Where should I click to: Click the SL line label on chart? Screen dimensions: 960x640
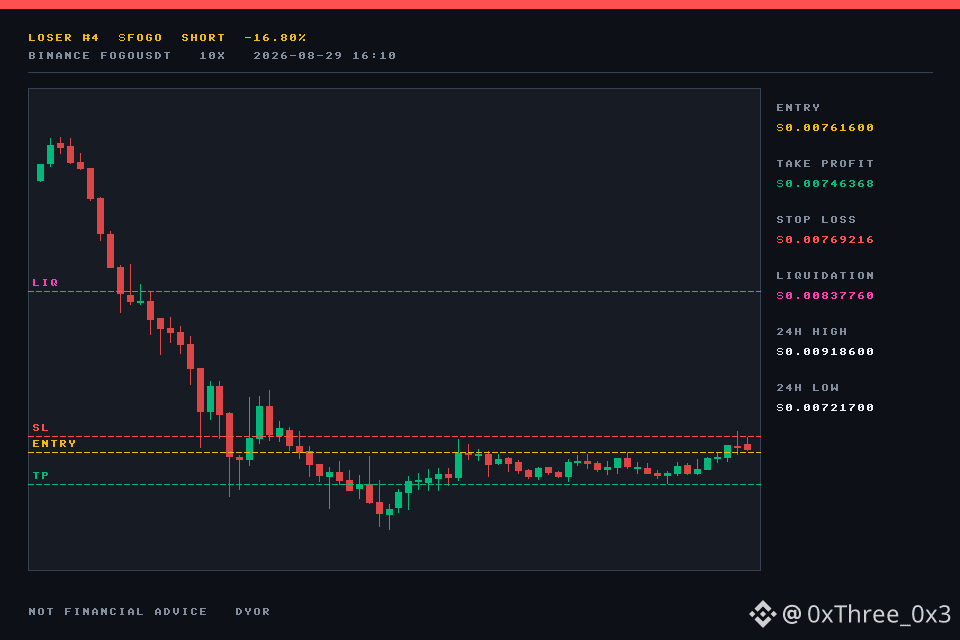[40, 427]
